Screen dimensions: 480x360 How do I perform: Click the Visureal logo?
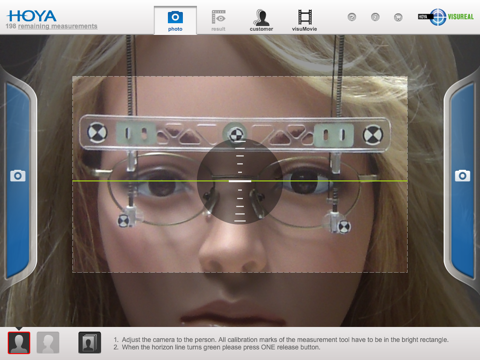(x=446, y=17)
